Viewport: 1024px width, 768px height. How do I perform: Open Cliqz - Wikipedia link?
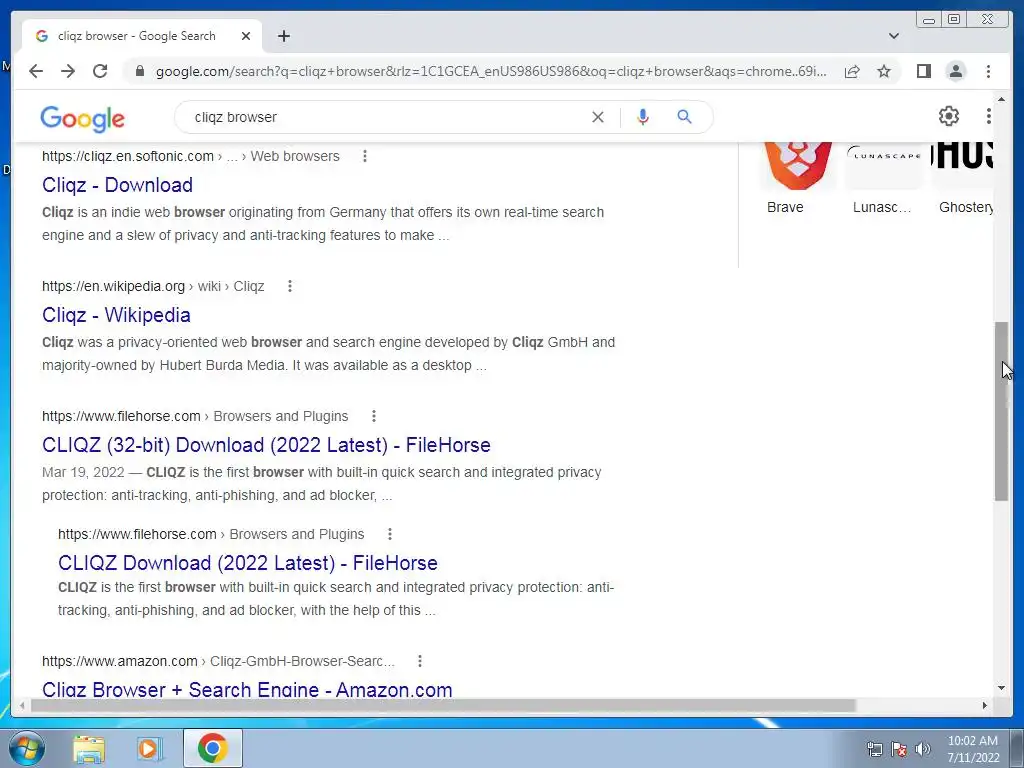(116, 315)
